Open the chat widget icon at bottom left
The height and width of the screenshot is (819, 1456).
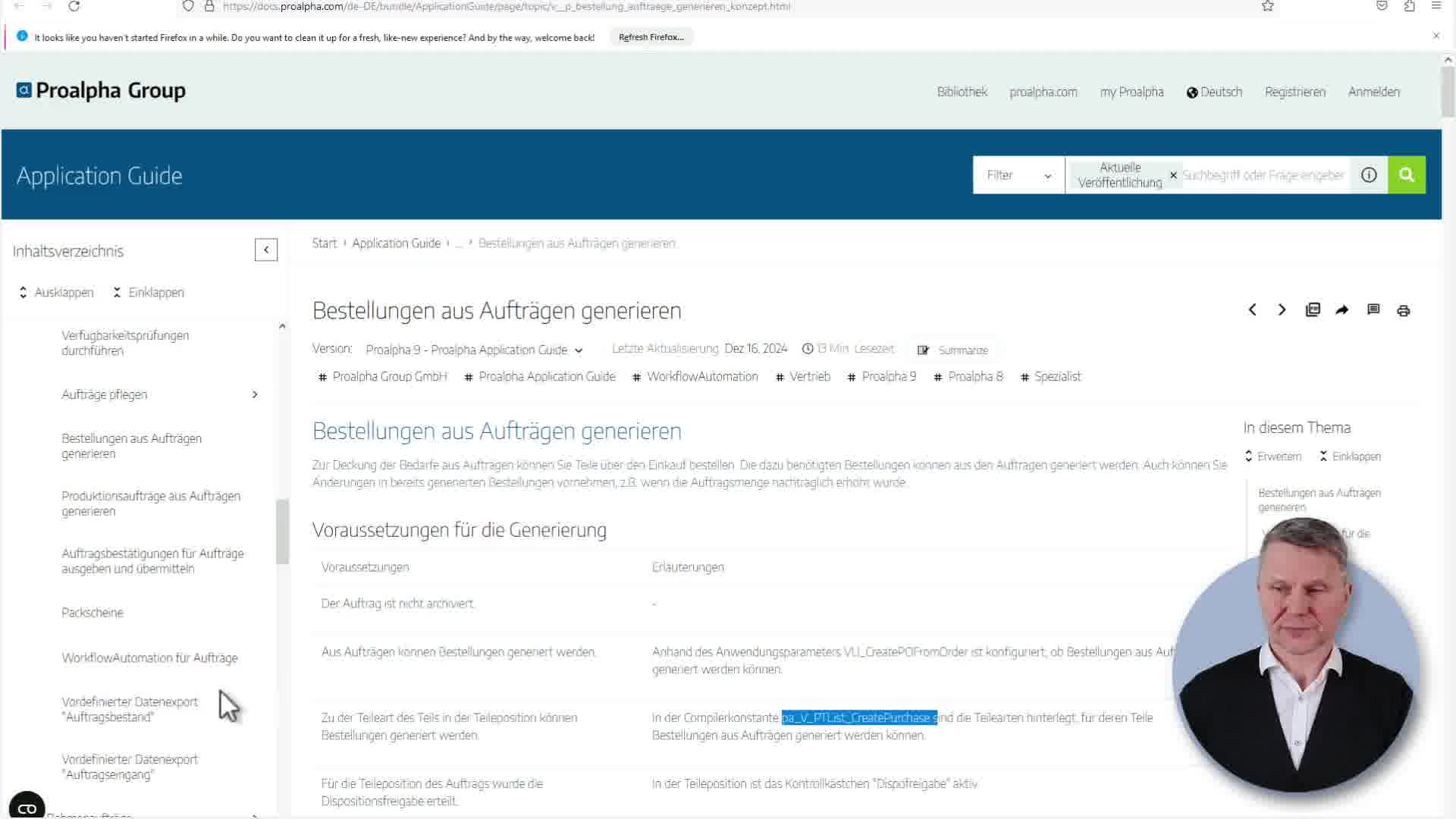pos(27,807)
